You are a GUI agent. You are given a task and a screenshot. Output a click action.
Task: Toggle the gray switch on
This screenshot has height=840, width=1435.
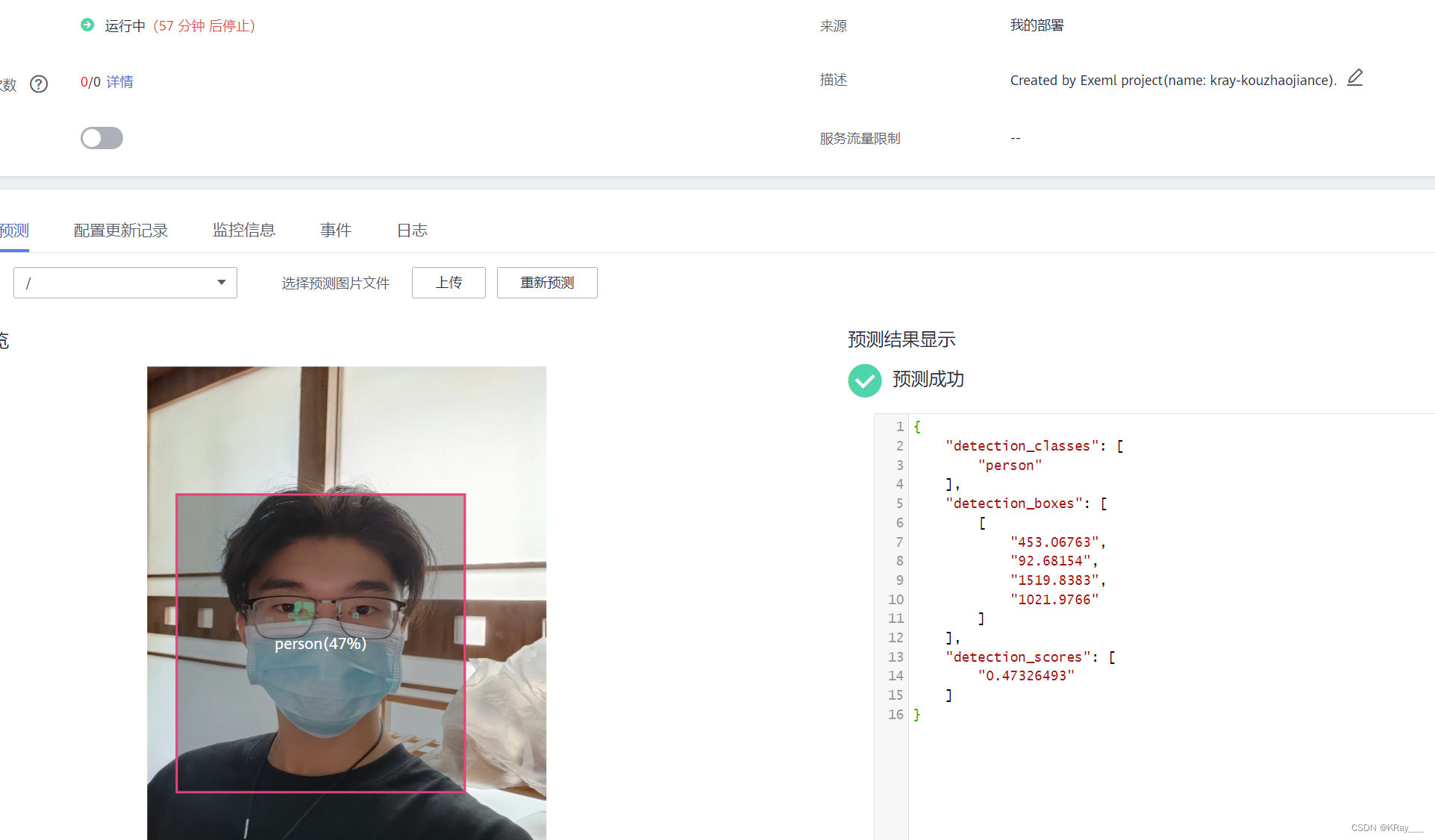[101, 138]
